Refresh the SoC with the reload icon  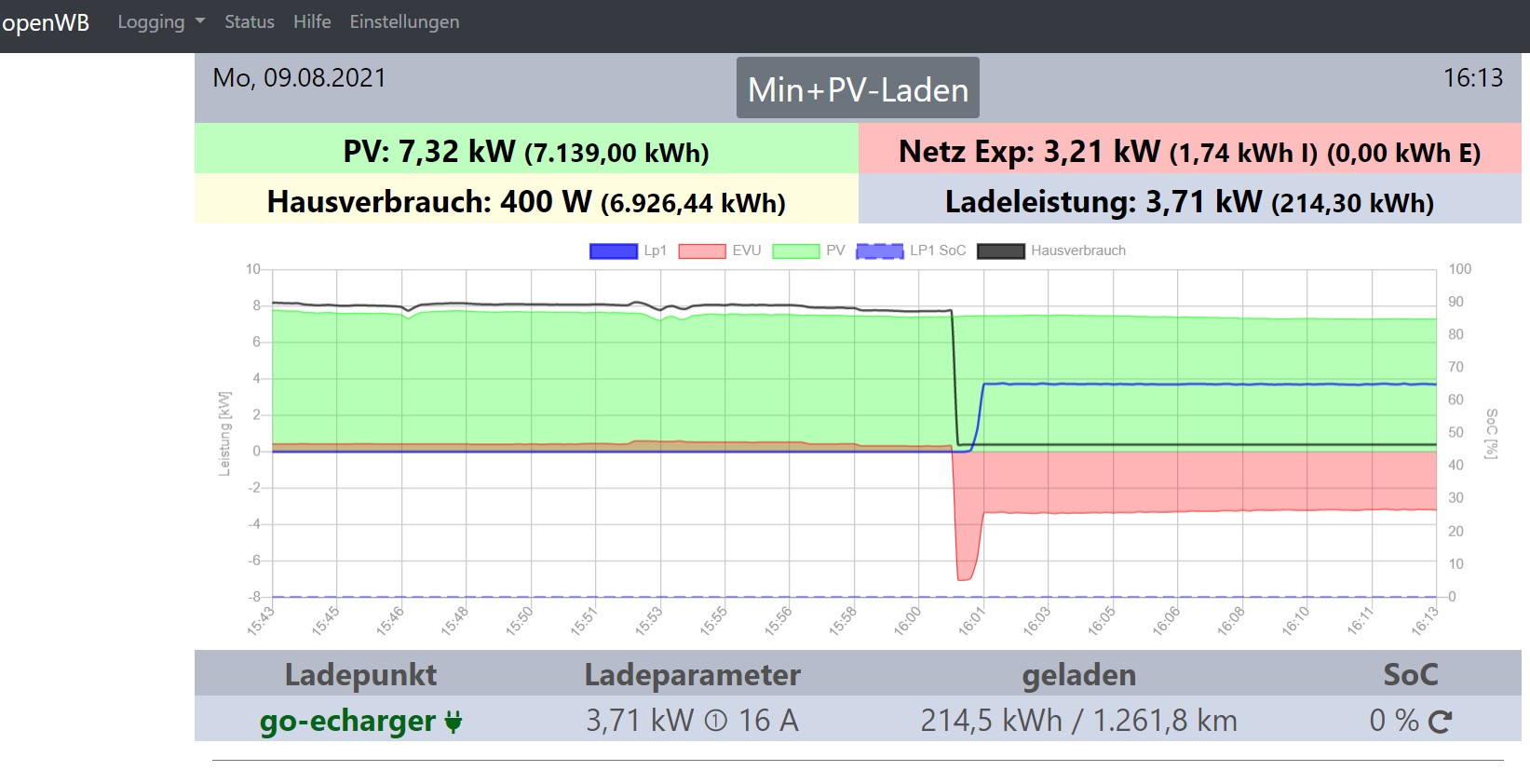(1440, 722)
